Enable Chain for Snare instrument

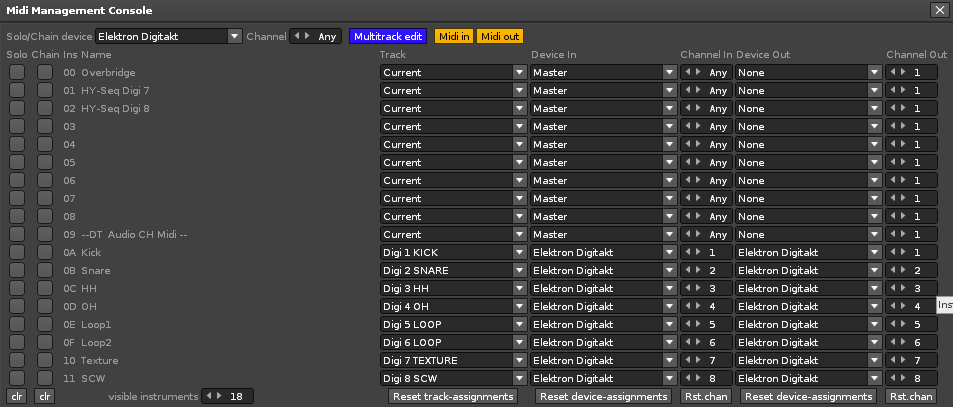click(45, 270)
